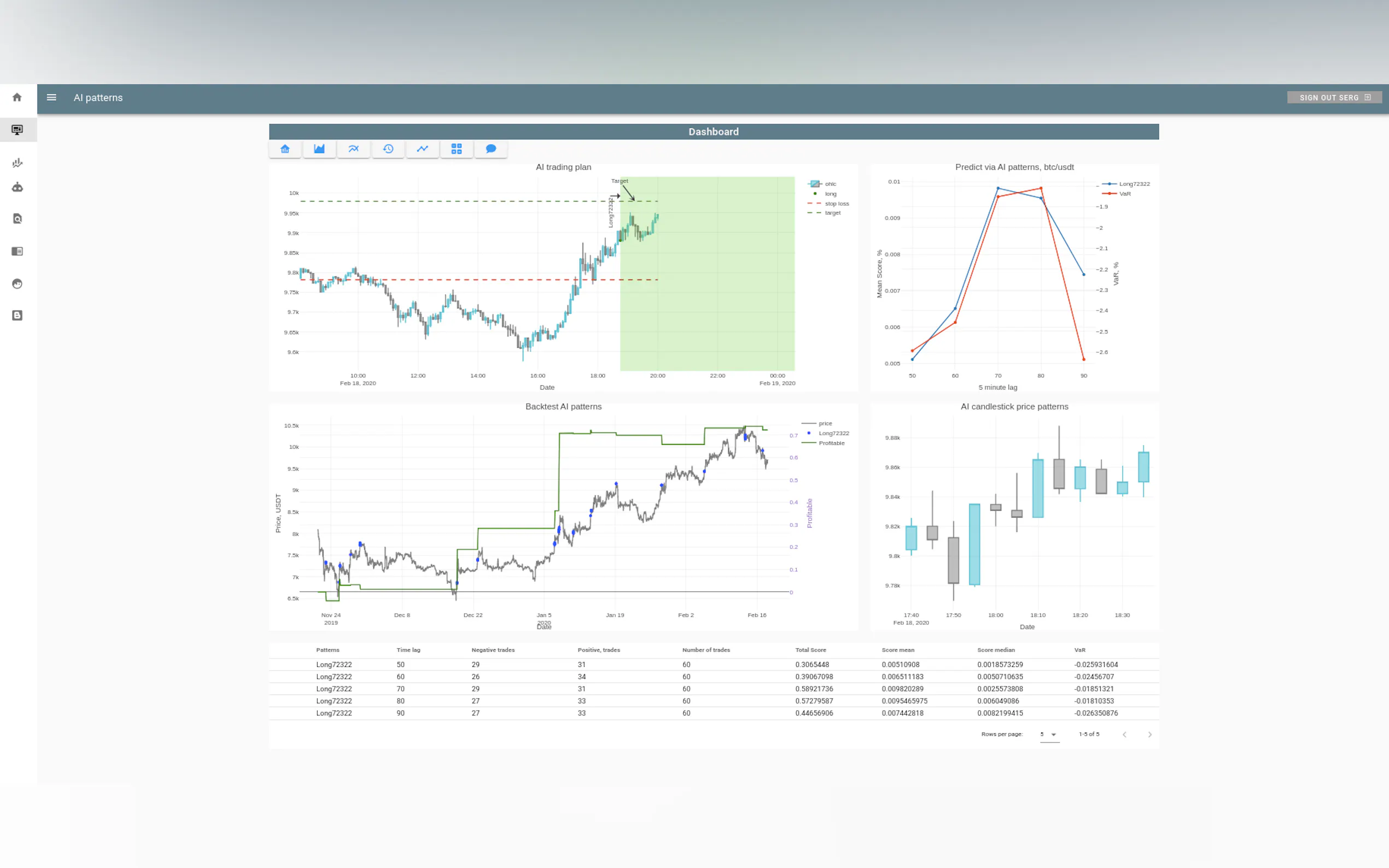Select the candlestick chart item in sidebar
Screen dimensions: 1389x868
(17, 162)
